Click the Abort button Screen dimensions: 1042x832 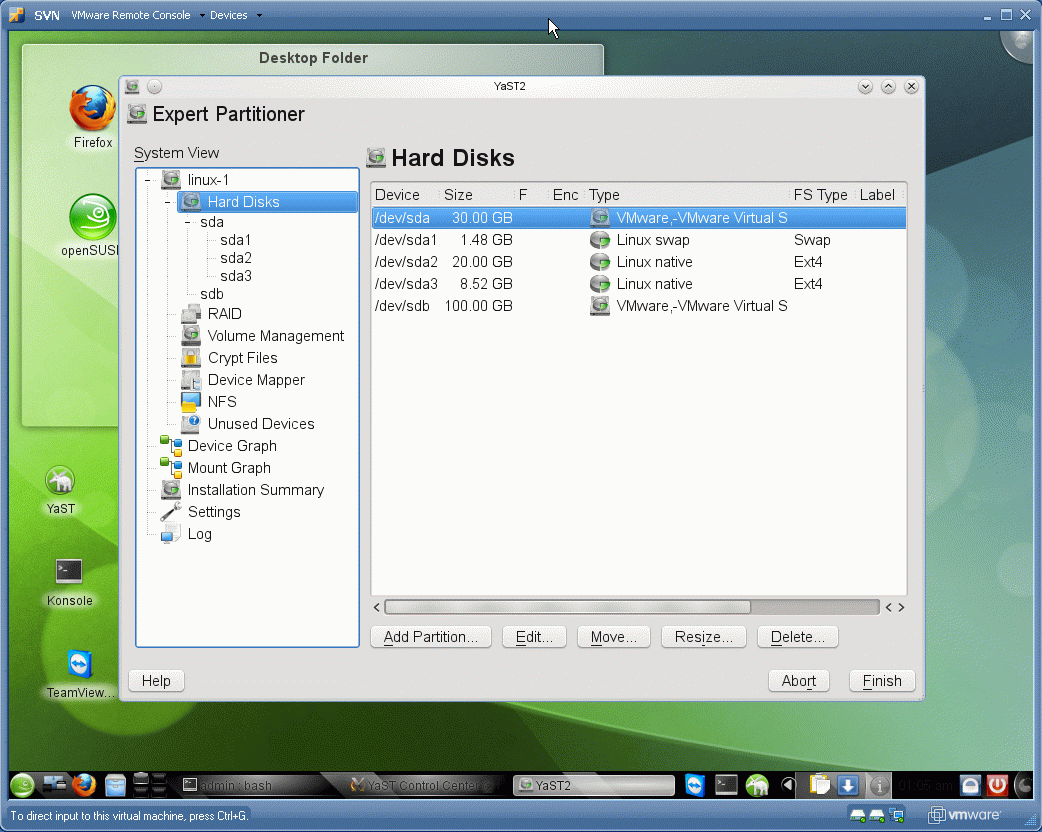799,680
